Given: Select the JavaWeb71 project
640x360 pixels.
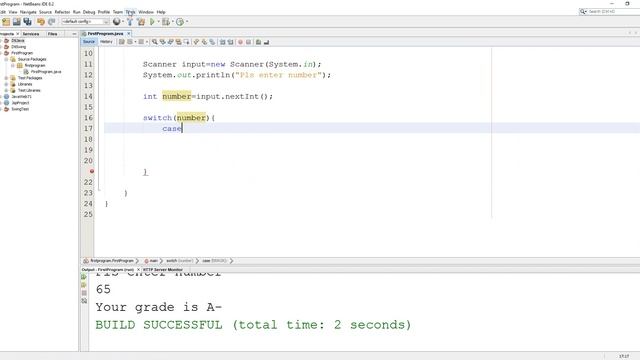Looking at the screenshot, I should pos(21,97).
